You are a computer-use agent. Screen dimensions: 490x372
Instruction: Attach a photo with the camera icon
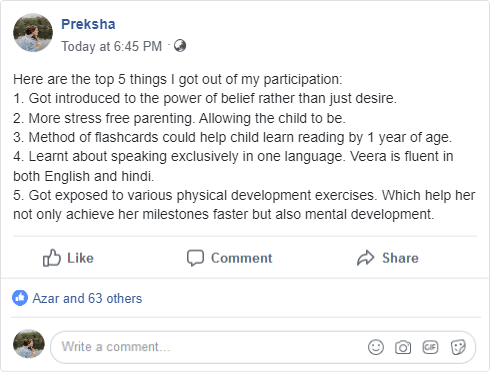(403, 347)
